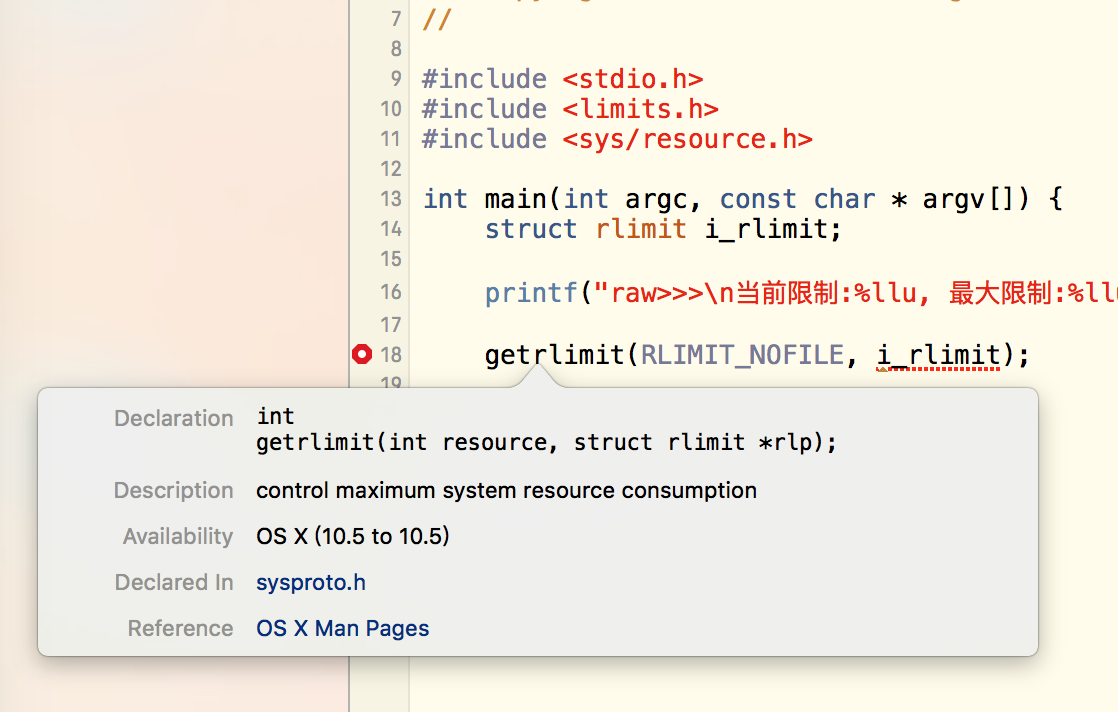The width and height of the screenshot is (1118, 712).
Task: Click the comment slashes on line 7
Action: point(436,19)
